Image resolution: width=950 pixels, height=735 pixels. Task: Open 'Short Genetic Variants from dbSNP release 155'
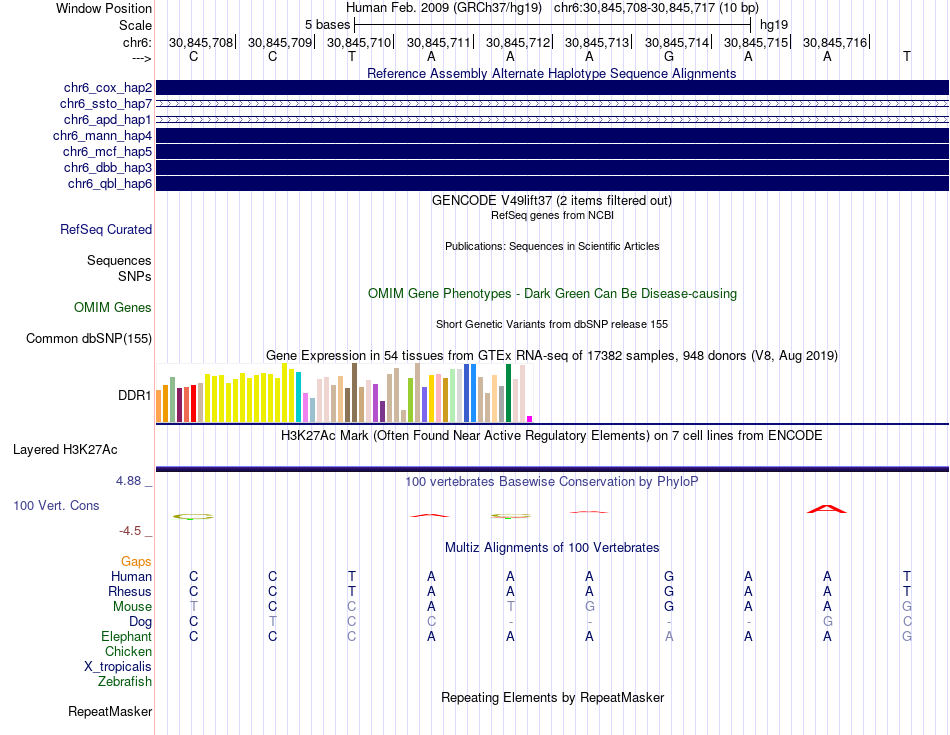click(x=552, y=324)
